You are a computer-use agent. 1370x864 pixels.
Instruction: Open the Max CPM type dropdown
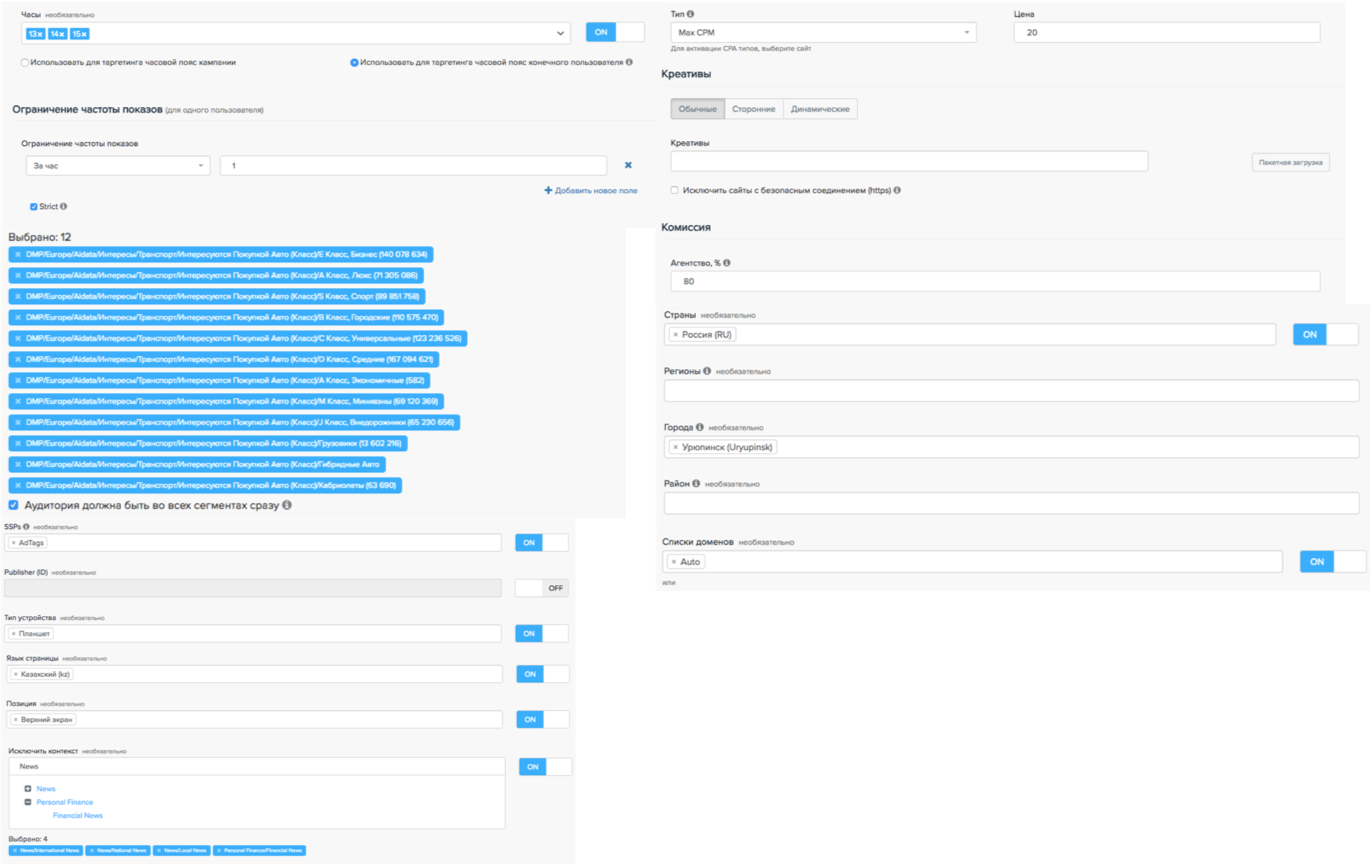tap(823, 33)
